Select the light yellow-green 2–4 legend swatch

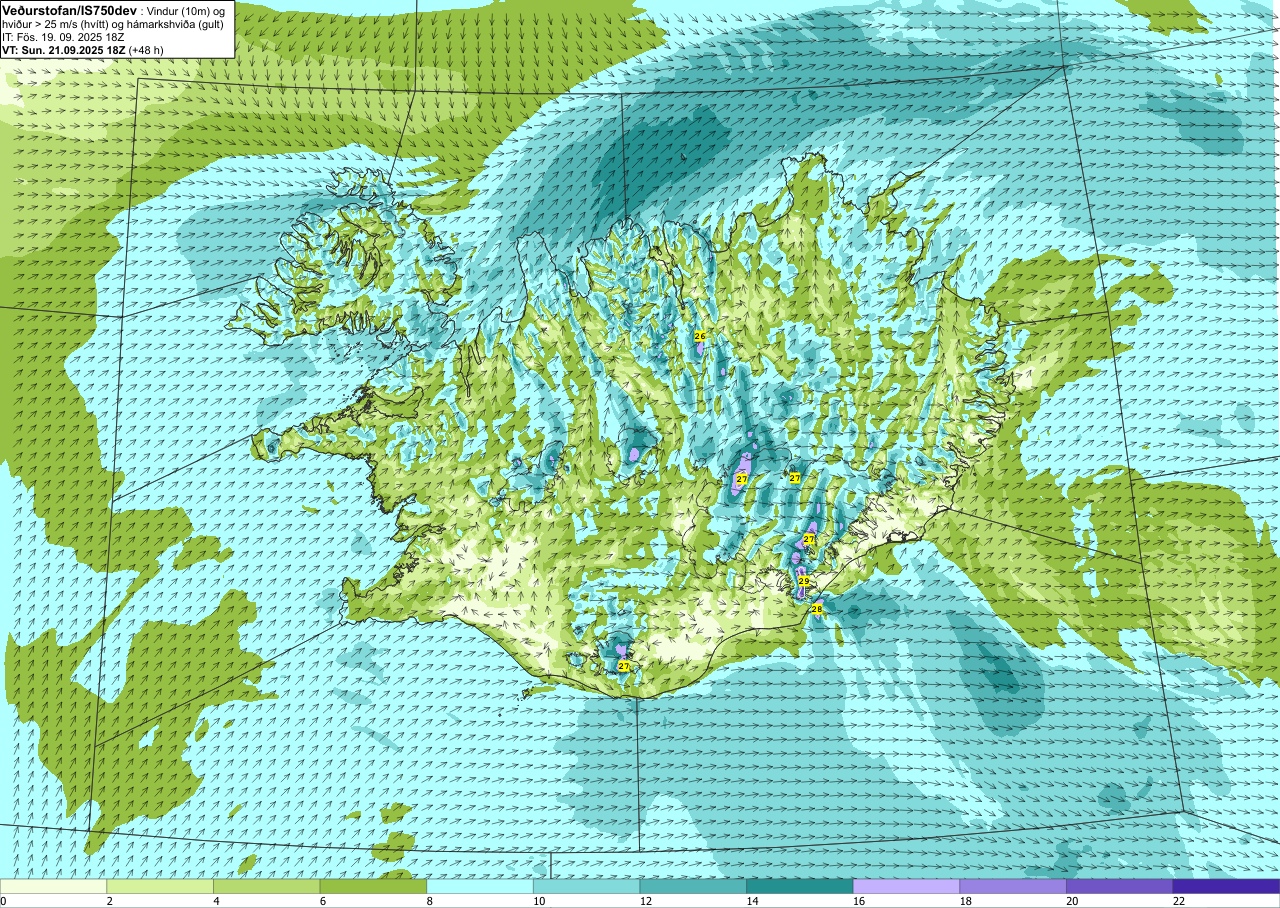pos(160,886)
